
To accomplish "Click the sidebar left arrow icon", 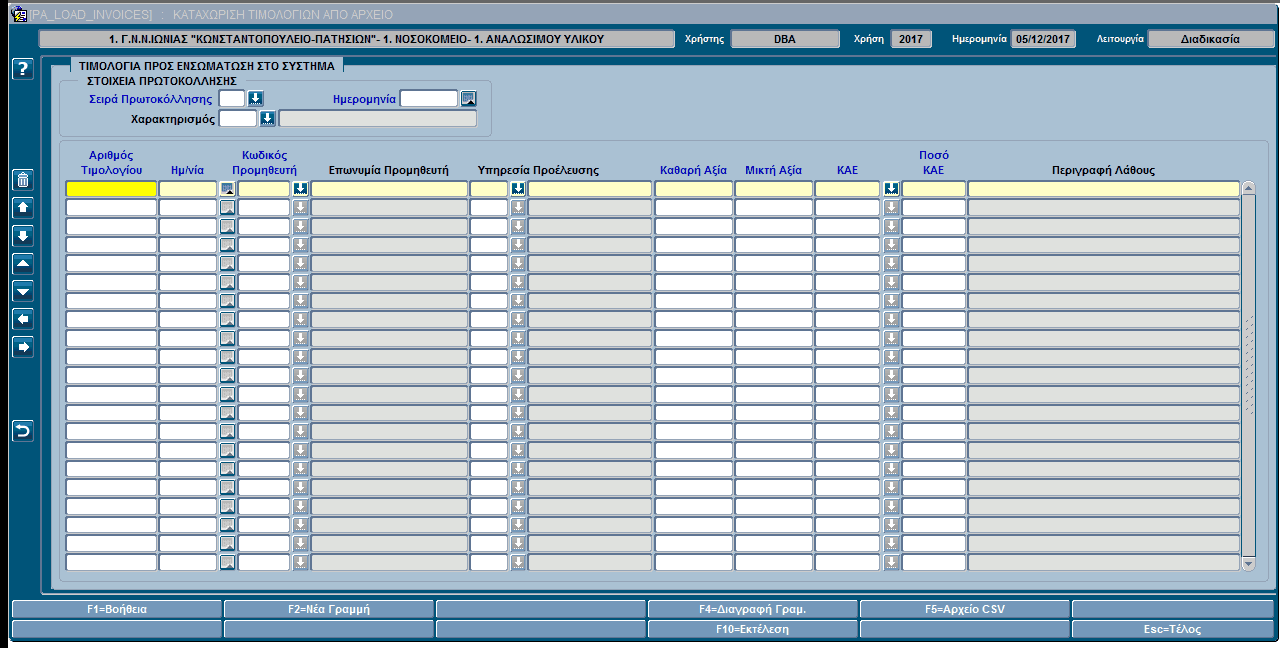I will pyautogui.click(x=22, y=319).
